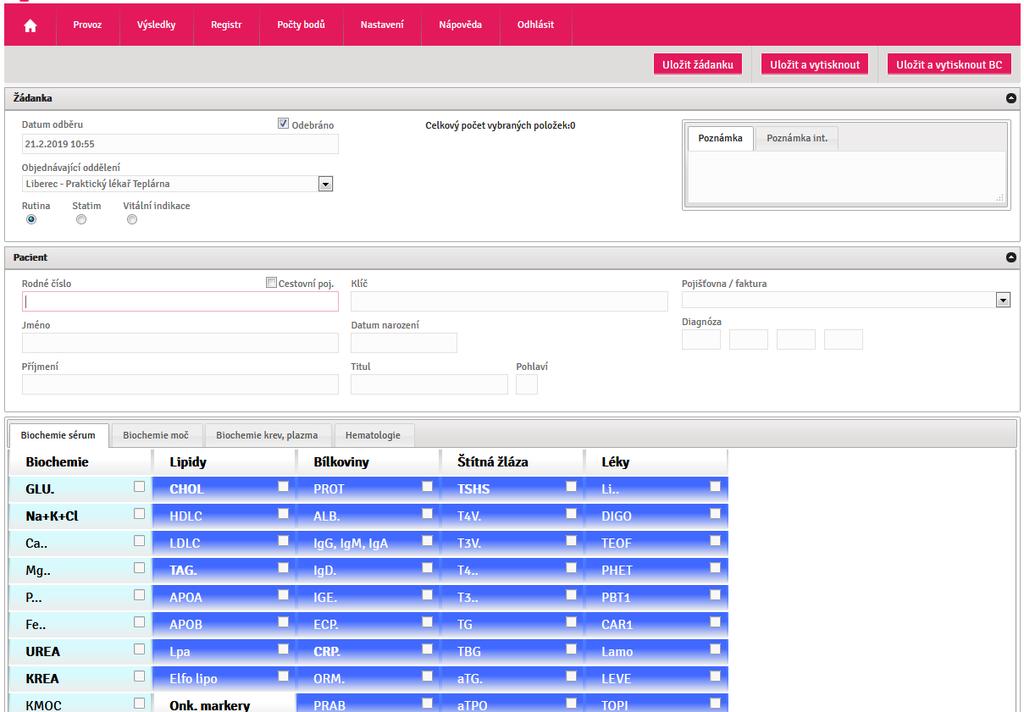
Task: Switch to Hematologie tab
Action: (373, 435)
